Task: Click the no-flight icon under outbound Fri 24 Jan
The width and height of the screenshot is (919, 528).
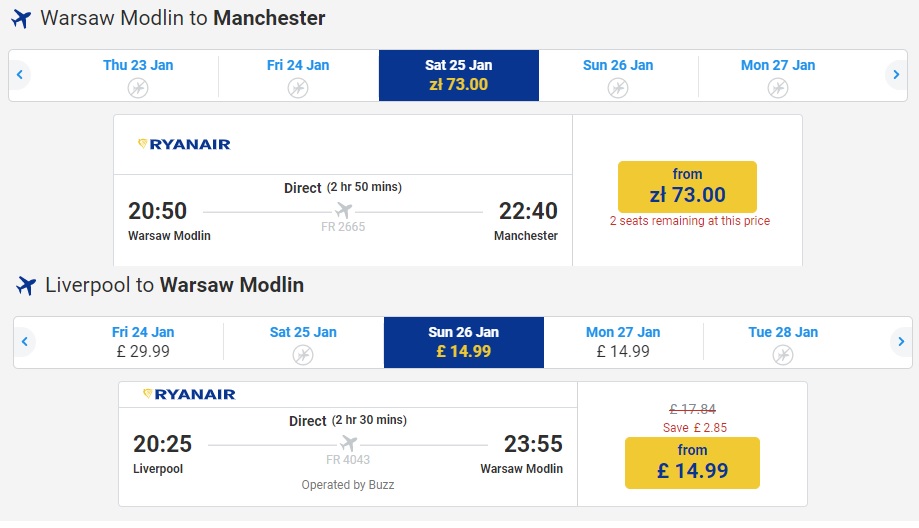Action: tap(298, 88)
